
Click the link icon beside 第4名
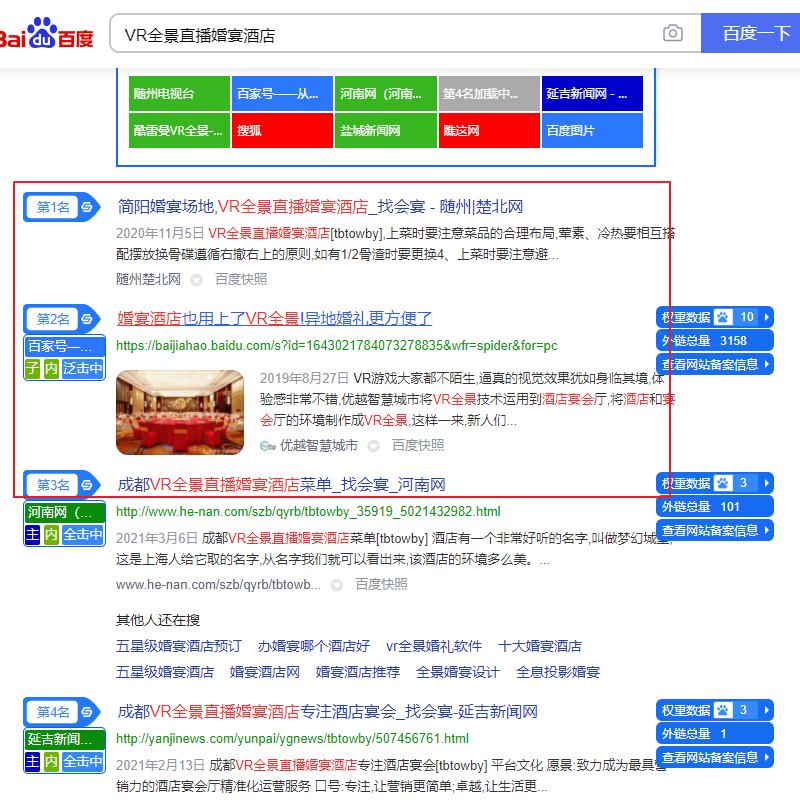pyautogui.click(x=87, y=712)
